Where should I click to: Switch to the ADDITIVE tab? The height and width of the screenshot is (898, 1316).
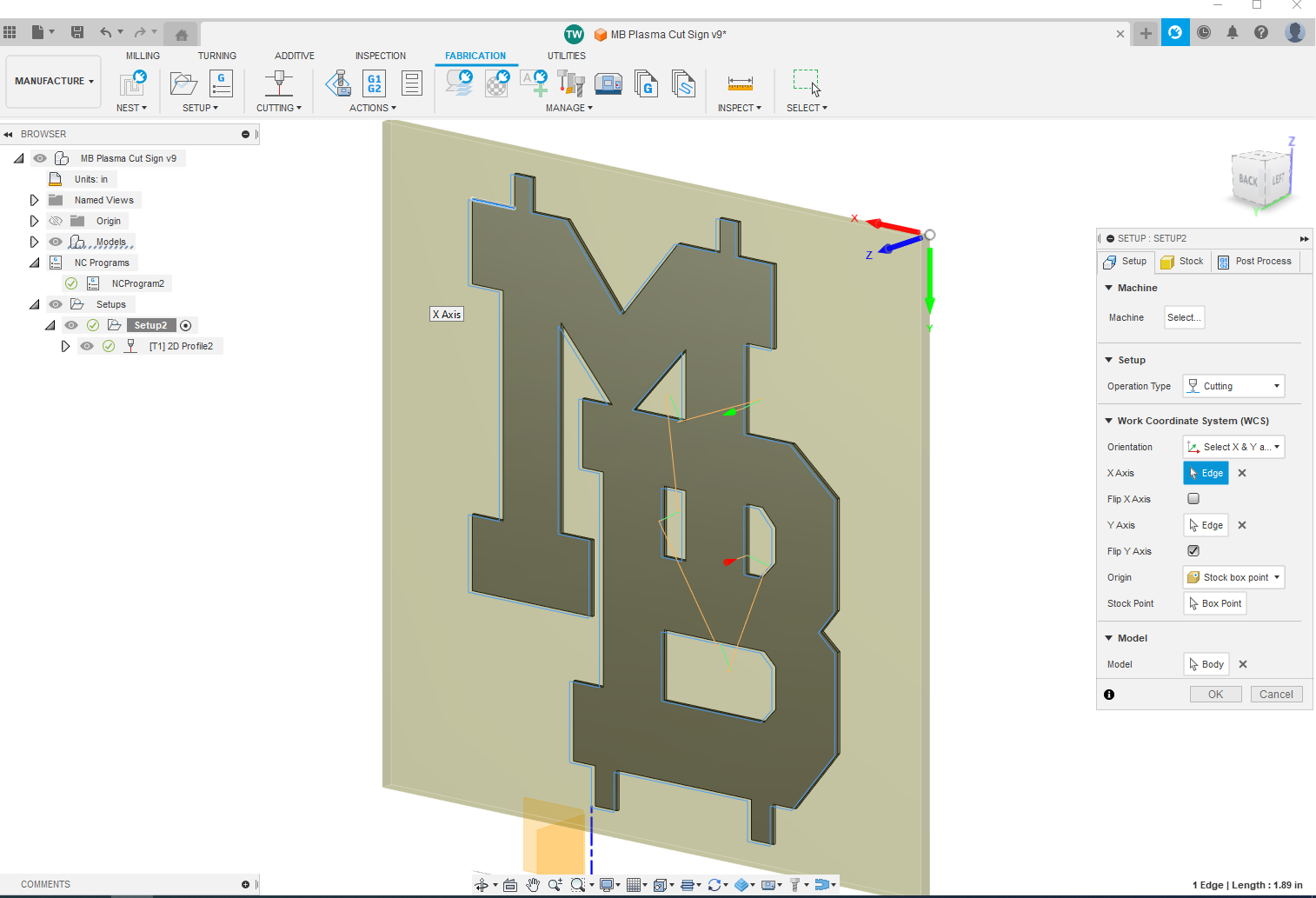point(295,56)
